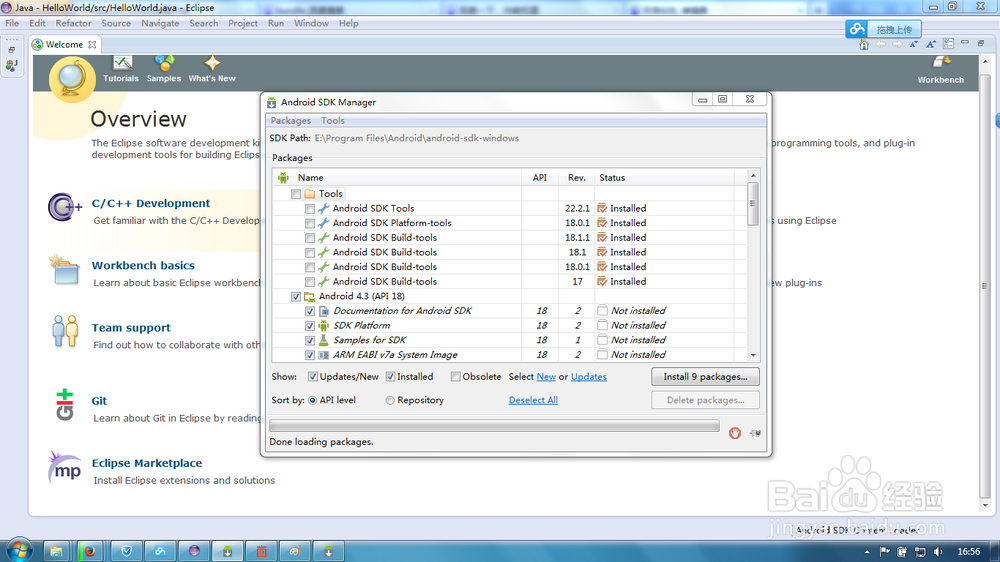1000x562 pixels.
Task: Click the 16:56 clock in the taskbar
Action: 969,551
